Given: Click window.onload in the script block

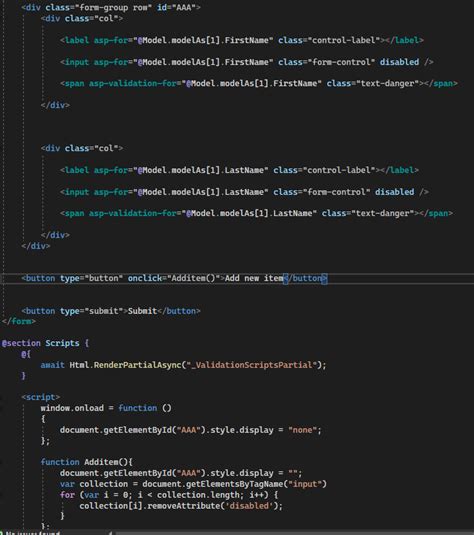Looking at the screenshot, I should click(x=72, y=408).
